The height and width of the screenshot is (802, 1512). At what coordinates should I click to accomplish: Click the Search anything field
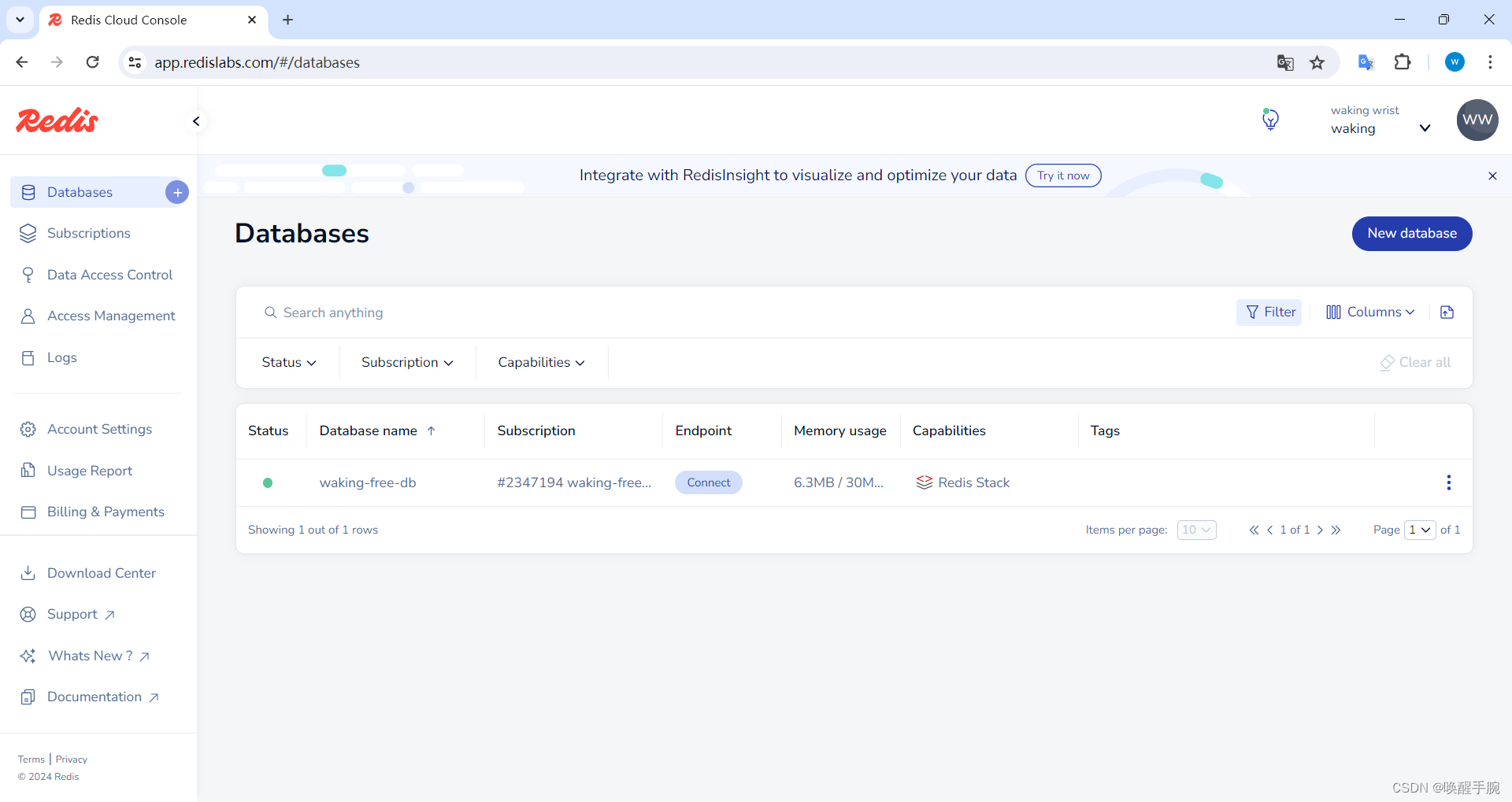pyautogui.click(x=740, y=312)
